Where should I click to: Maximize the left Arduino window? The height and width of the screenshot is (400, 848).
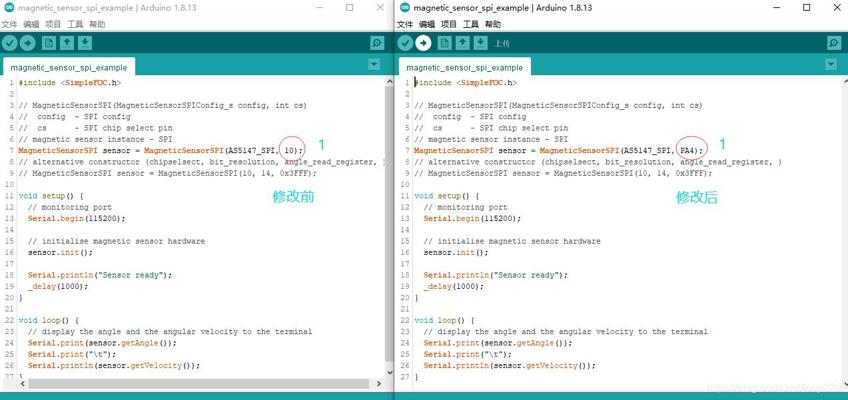coord(350,8)
